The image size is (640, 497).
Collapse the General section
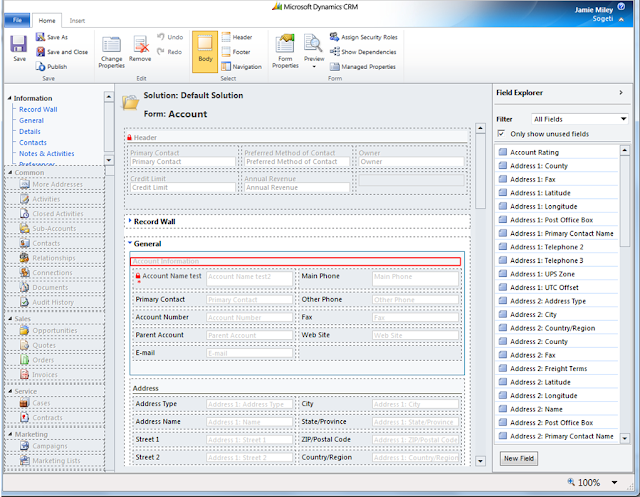pyautogui.click(x=130, y=243)
